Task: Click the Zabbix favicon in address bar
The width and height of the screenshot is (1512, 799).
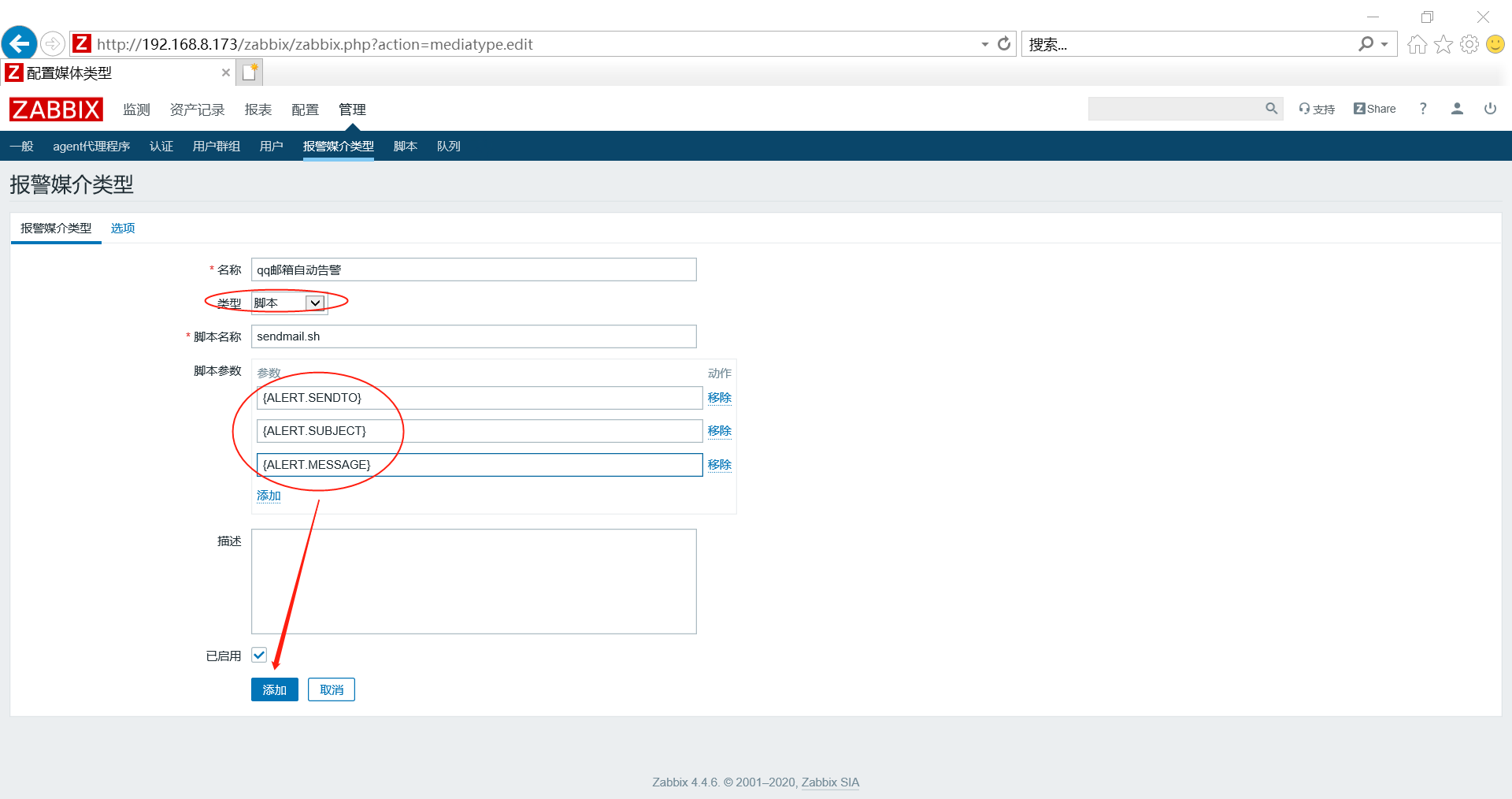Action: pos(82,43)
